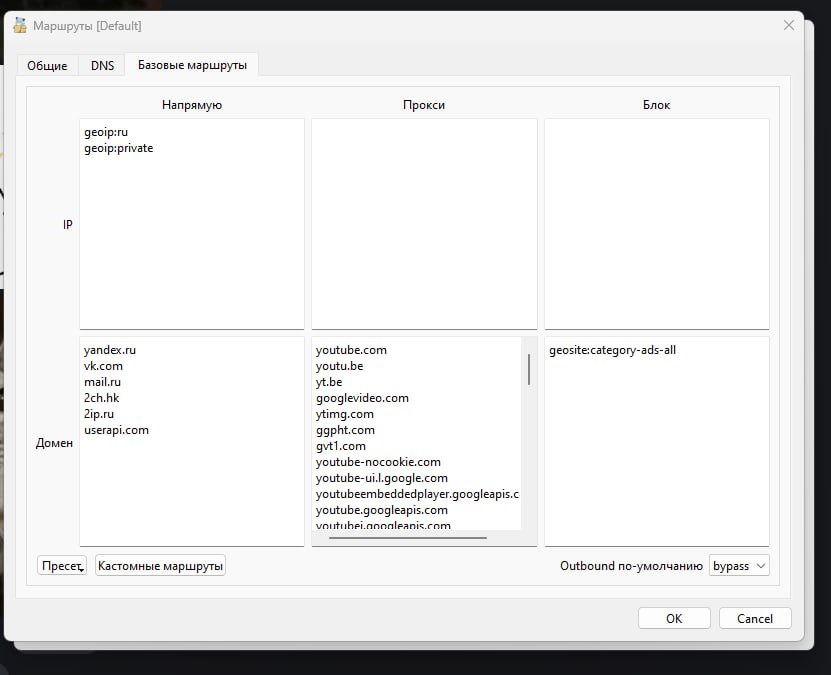This screenshot has width=831, height=675.
Task: Click the youtube.com line in Прокси domains
Action: pos(351,350)
